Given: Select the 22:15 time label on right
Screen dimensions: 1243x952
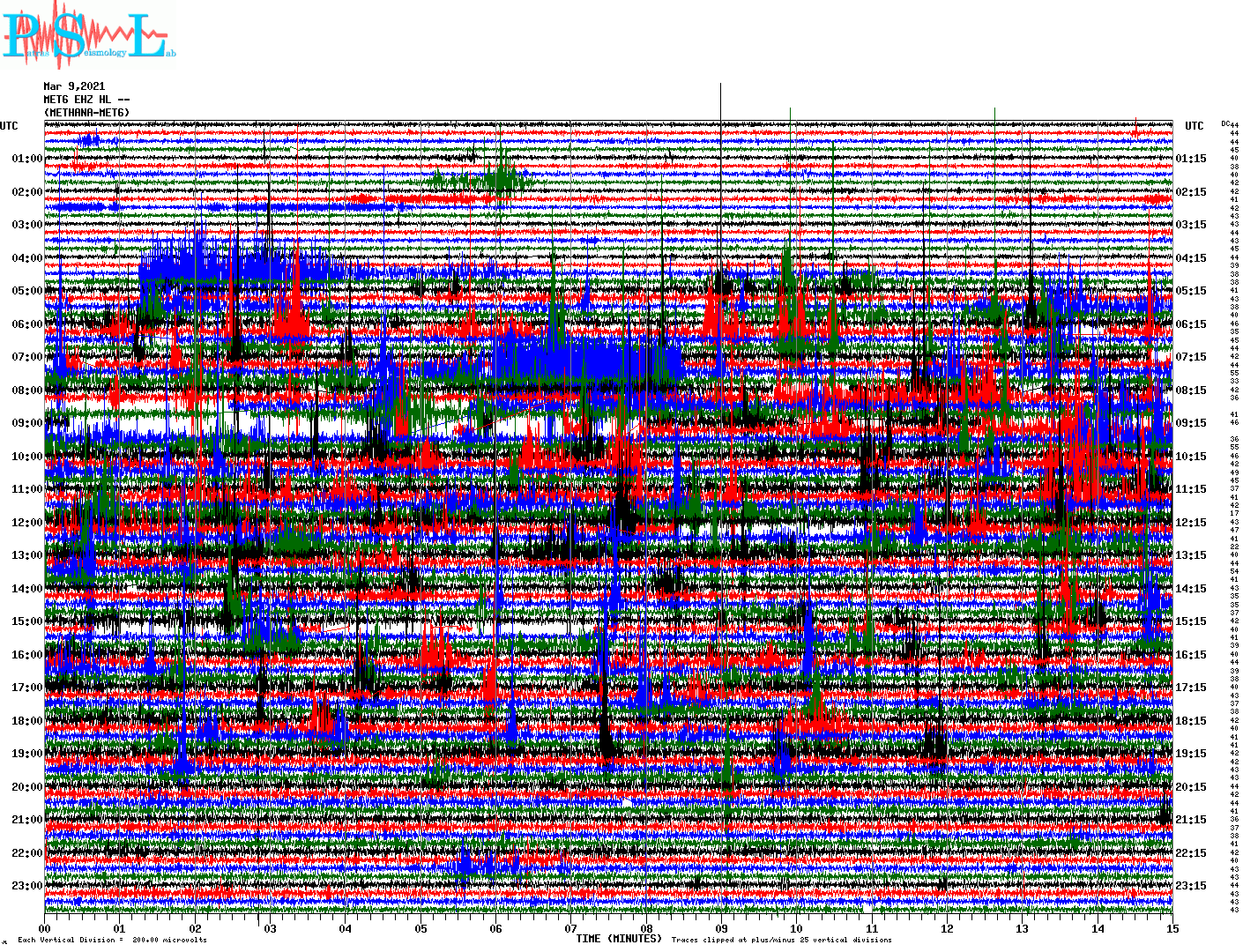Looking at the screenshot, I should [1191, 853].
